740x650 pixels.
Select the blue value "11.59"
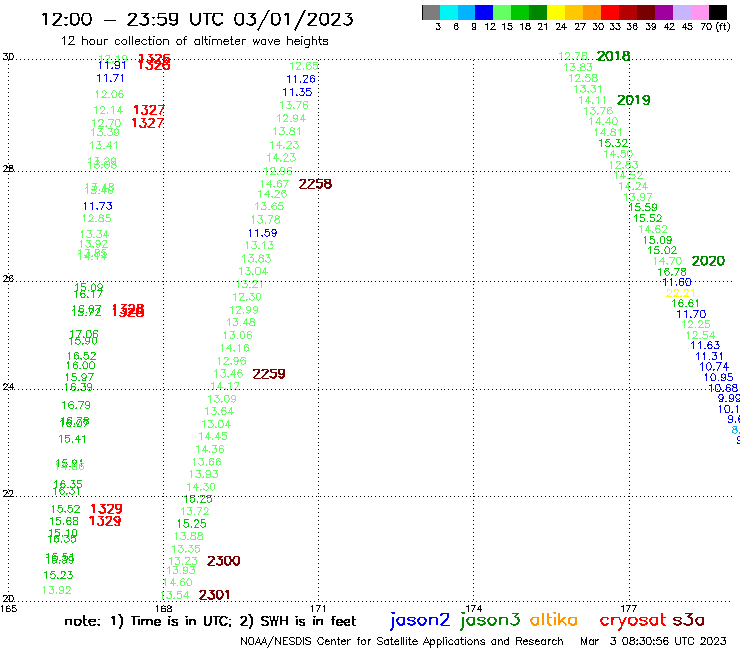click(262, 233)
